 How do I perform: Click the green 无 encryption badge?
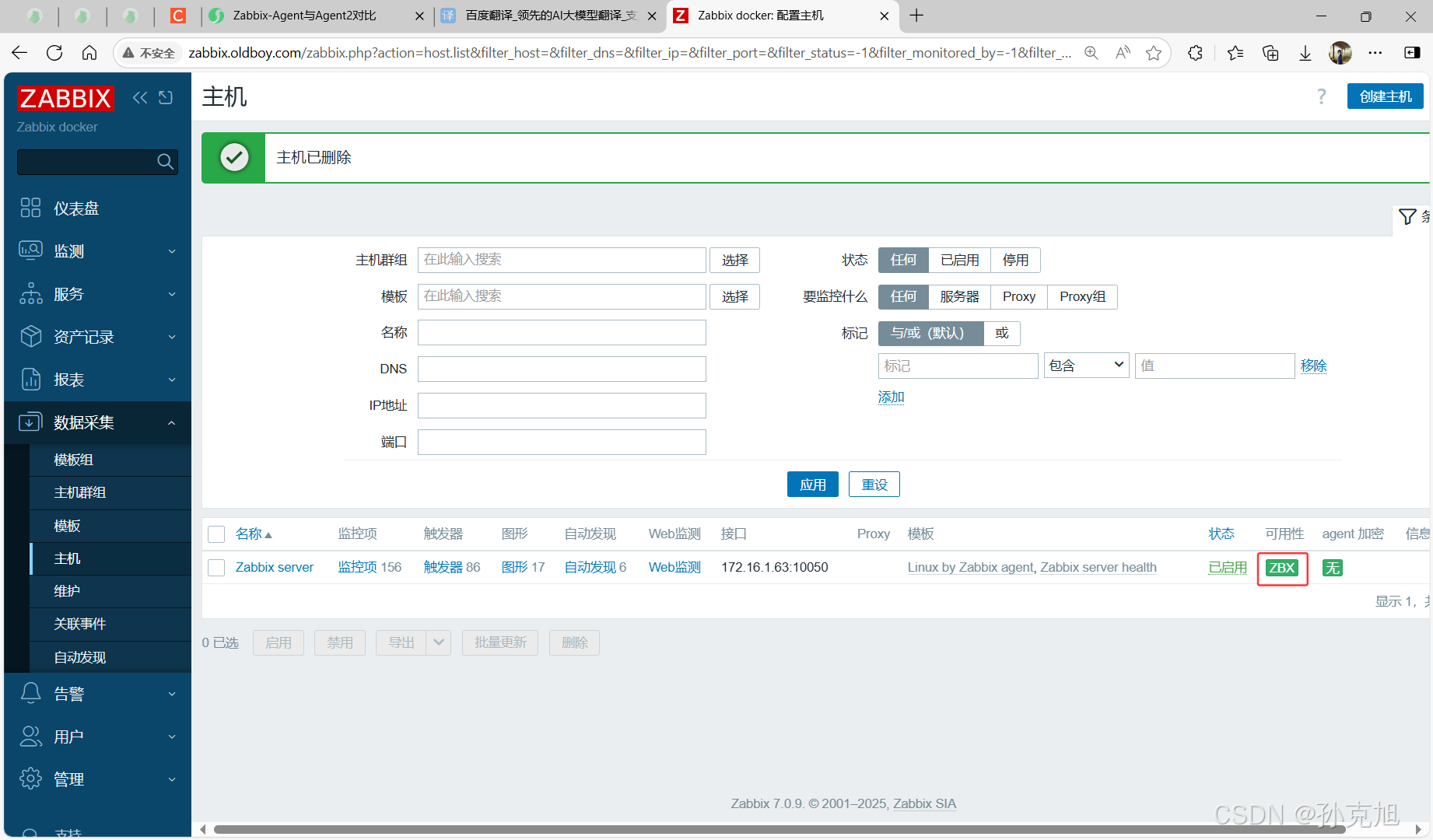click(x=1333, y=568)
